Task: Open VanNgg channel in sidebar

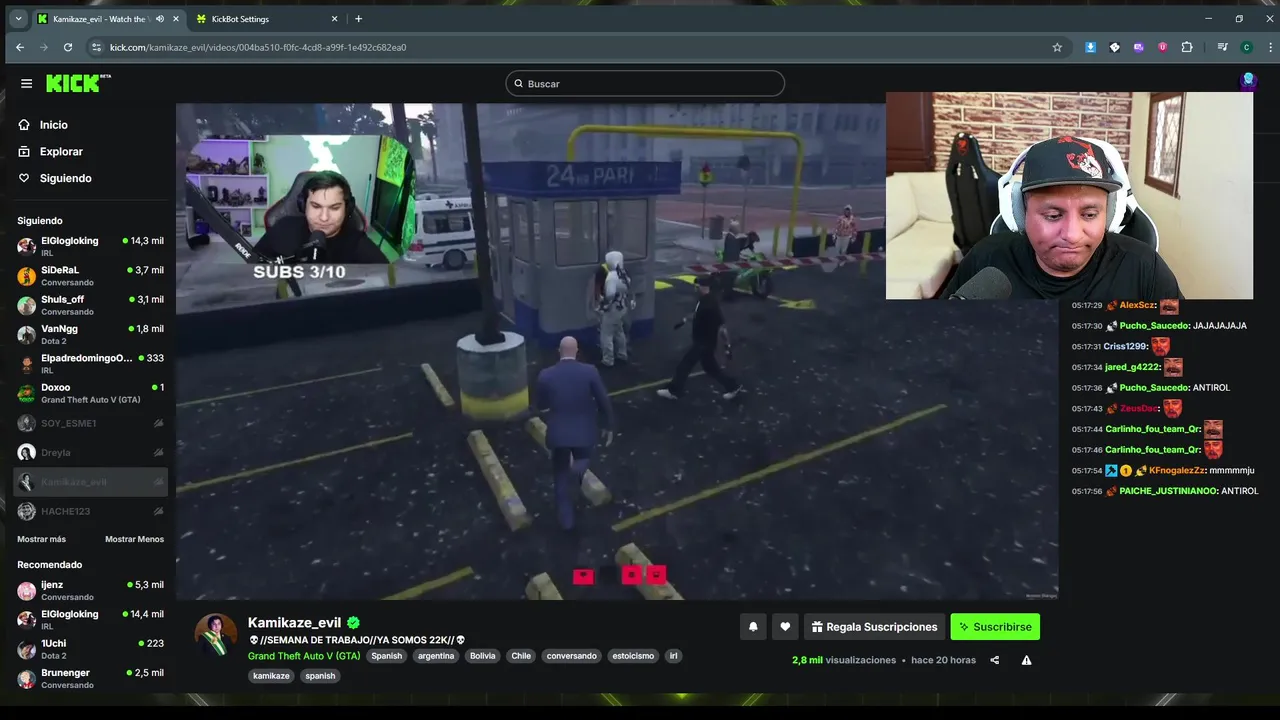Action: [90, 334]
